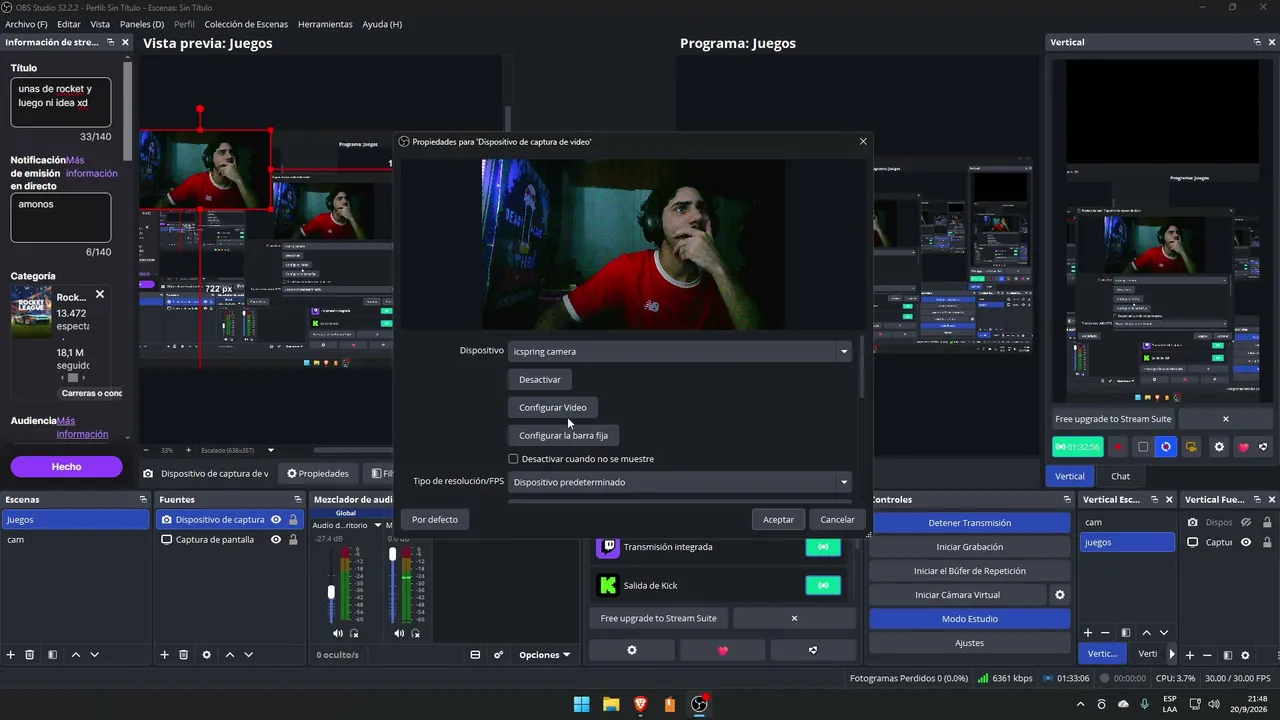Viewport: 1280px width, 720px height.
Task: Open the Escalado (636x357) preview scaling dropdown
Action: coord(238,450)
